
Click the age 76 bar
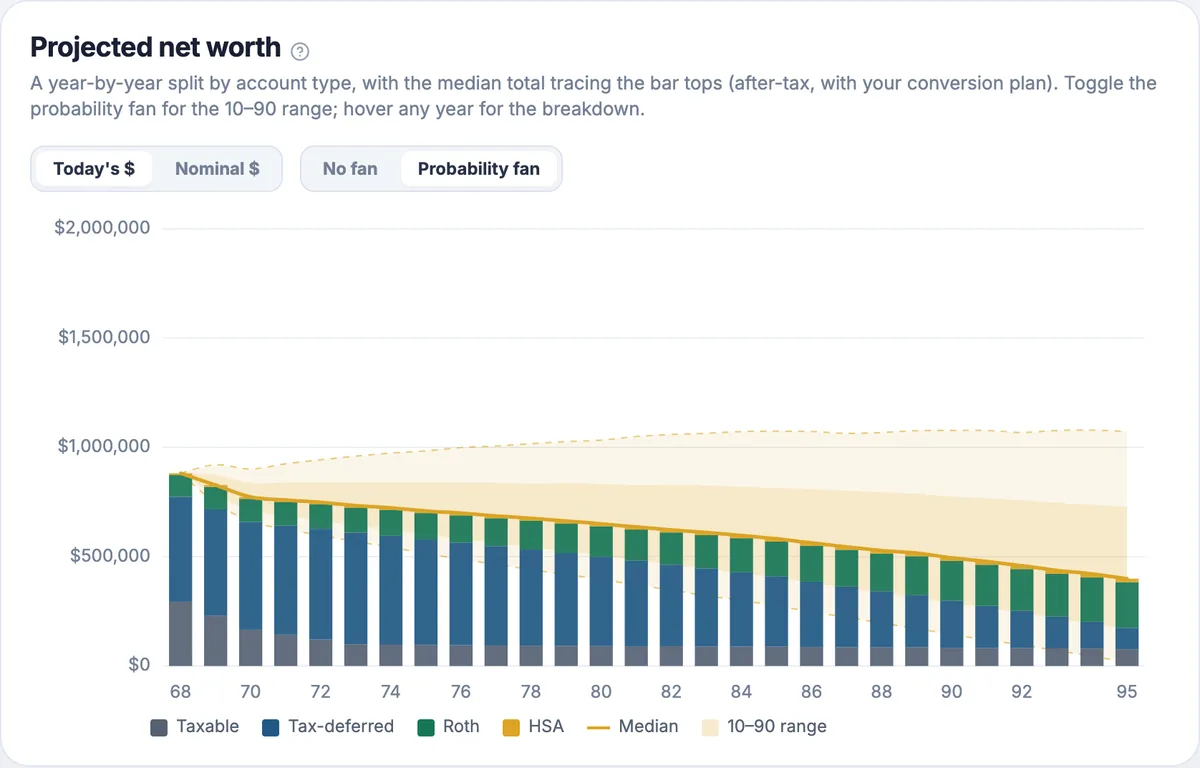tap(461, 591)
